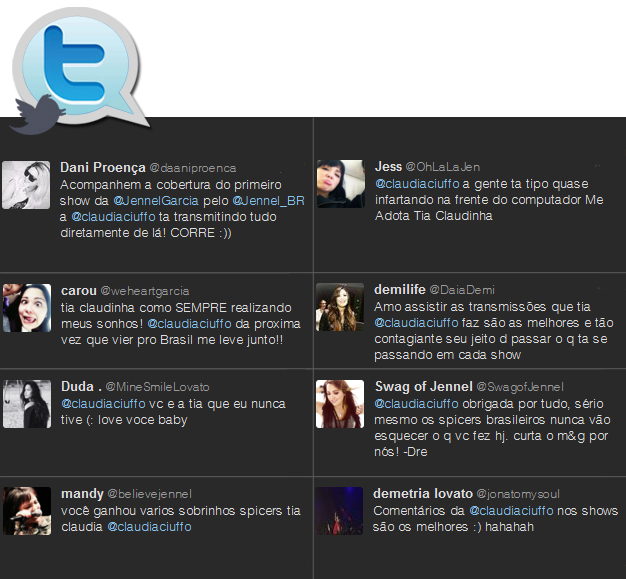Select demilife's profile picture
Image resolution: width=626 pixels, height=579 pixels.
point(340,308)
